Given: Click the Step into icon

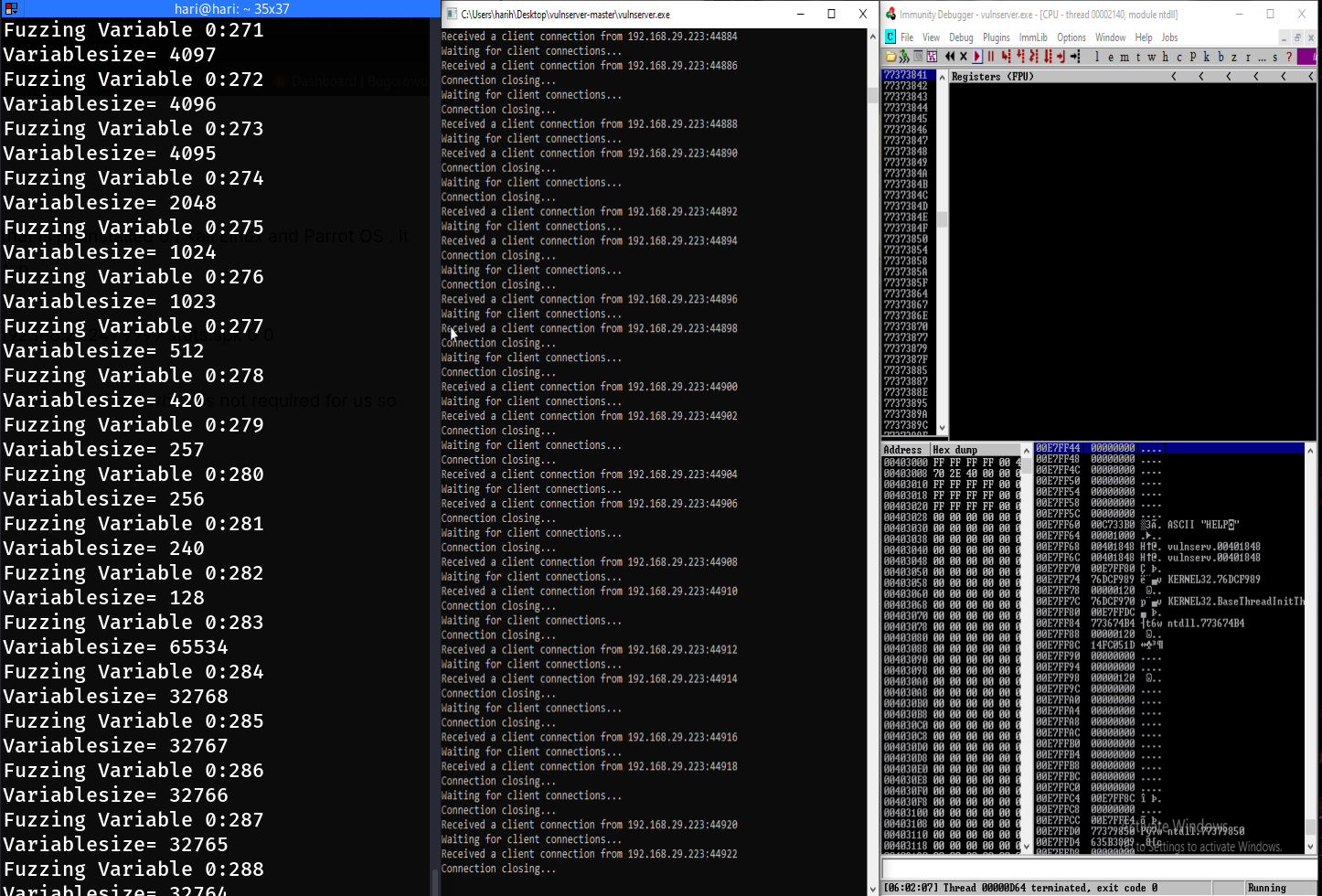Looking at the screenshot, I should [x=1006, y=57].
